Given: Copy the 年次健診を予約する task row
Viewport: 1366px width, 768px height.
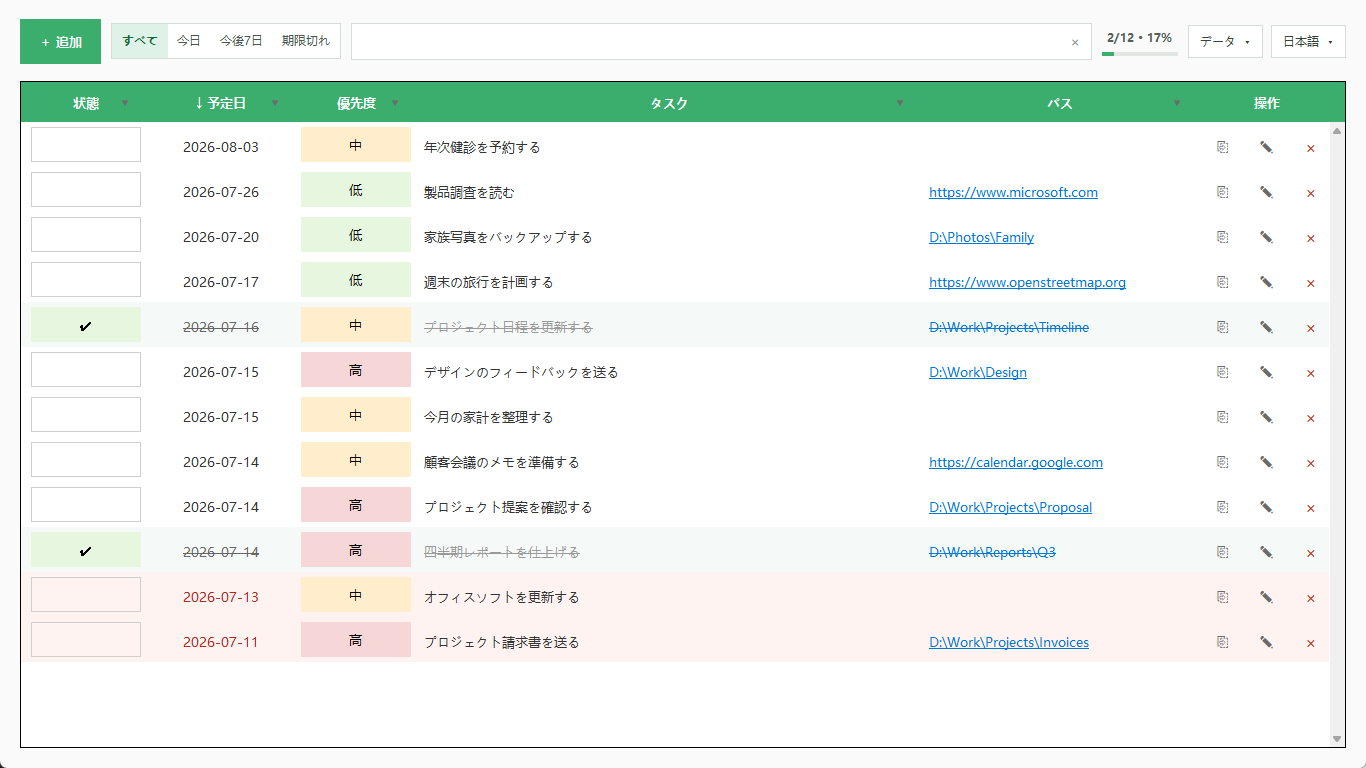Looking at the screenshot, I should 1222,147.
